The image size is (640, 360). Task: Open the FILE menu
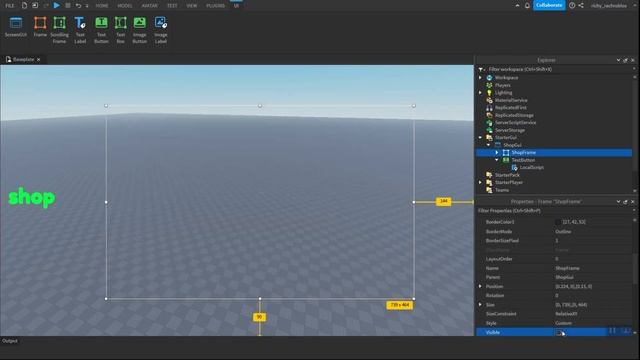point(10,6)
